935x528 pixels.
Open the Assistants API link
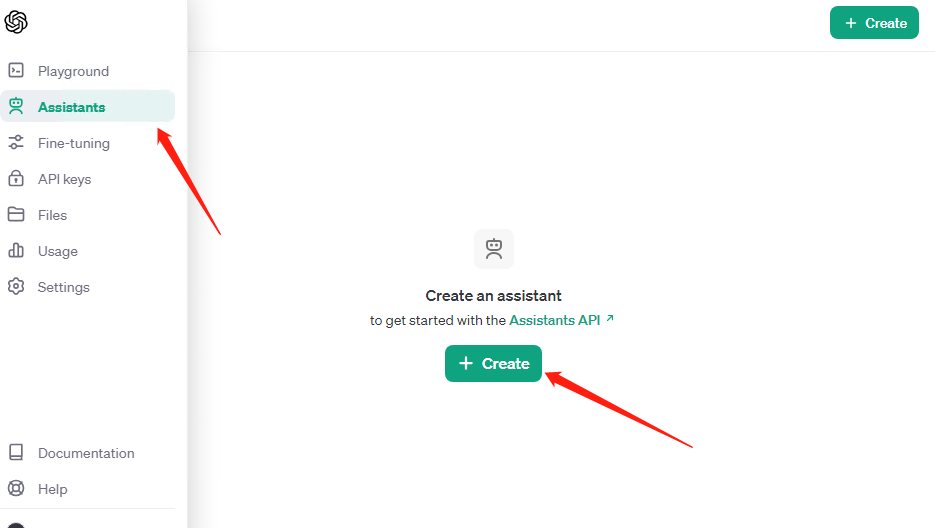(x=555, y=320)
